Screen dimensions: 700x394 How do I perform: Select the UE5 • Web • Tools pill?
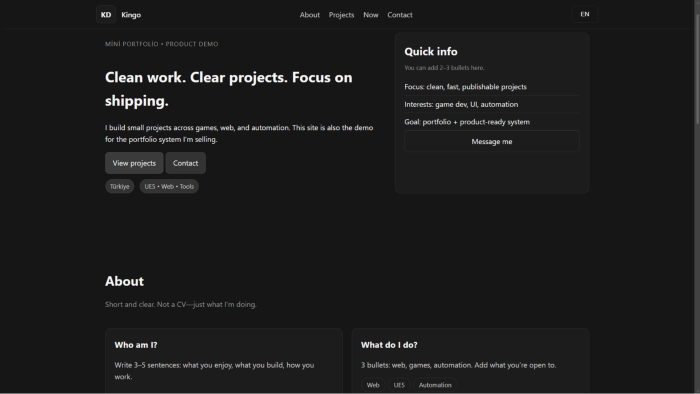pyautogui.click(x=169, y=187)
